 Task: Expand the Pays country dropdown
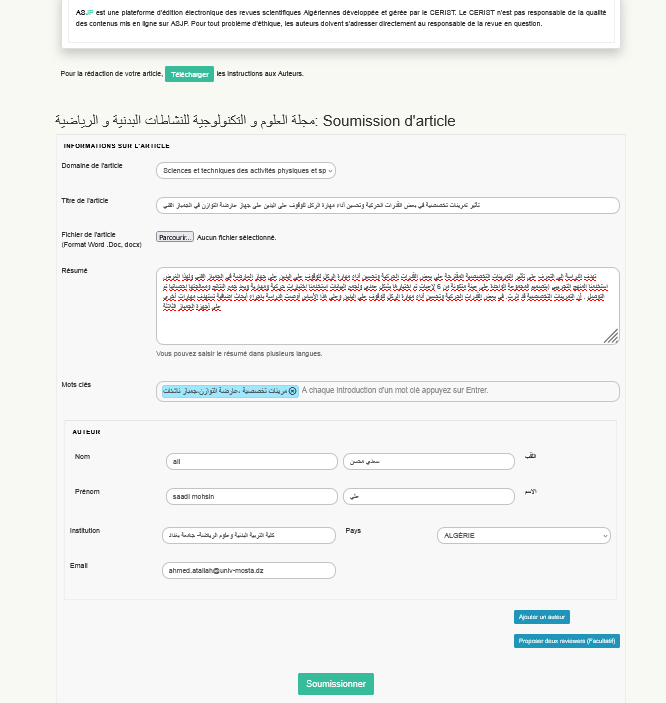(x=523, y=536)
